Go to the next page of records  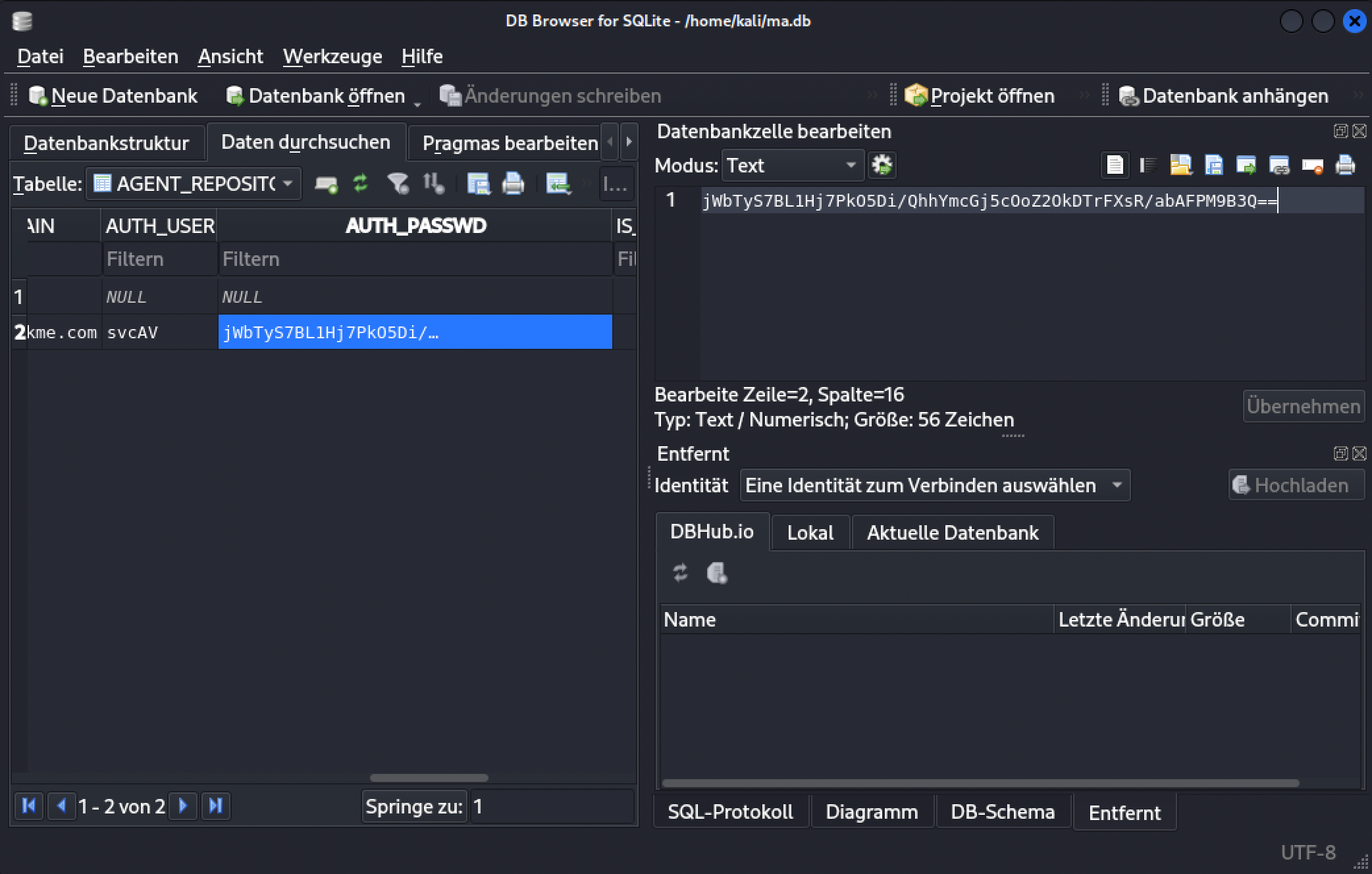point(183,806)
